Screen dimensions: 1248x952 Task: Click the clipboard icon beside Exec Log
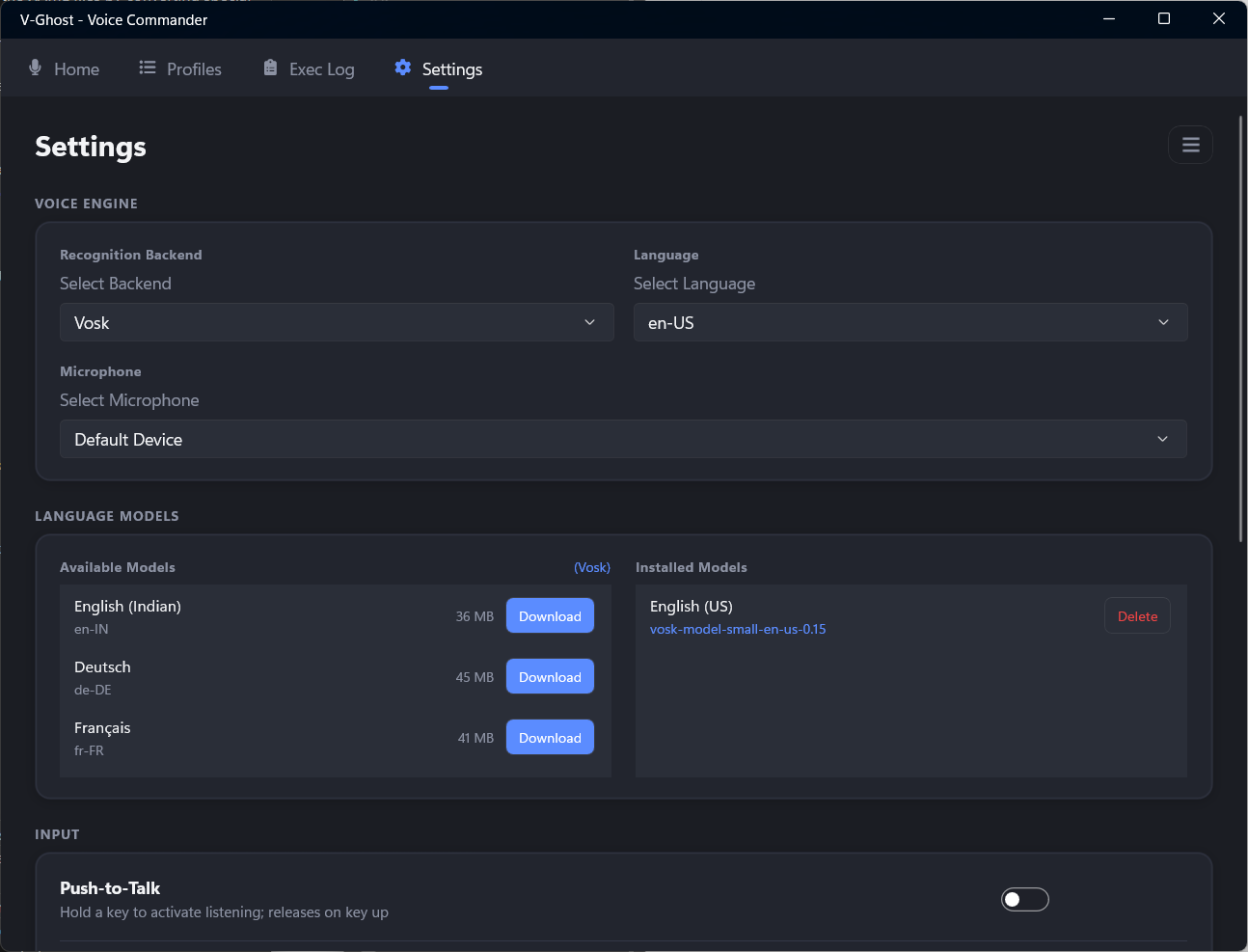click(270, 68)
